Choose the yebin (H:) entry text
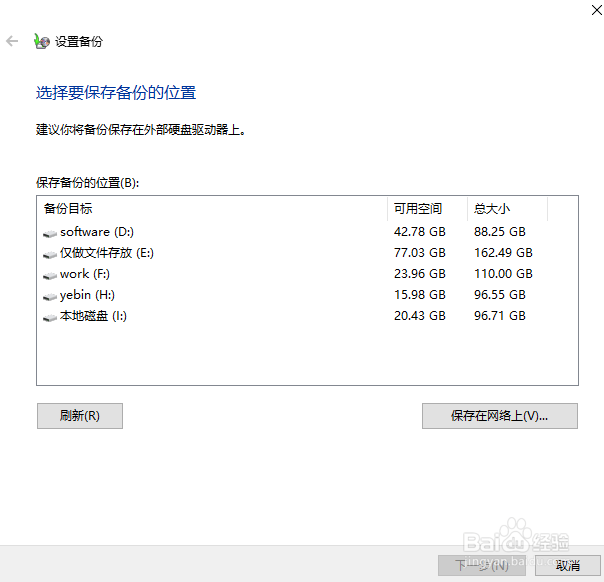This screenshot has height=582, width=604. 87,295
